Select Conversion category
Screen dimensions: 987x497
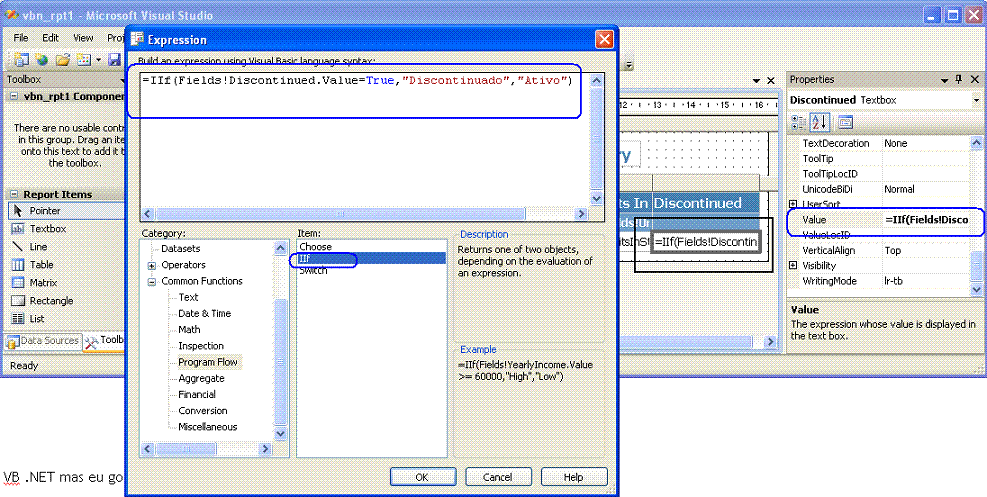pyautogui.click(x=202, y=411)
